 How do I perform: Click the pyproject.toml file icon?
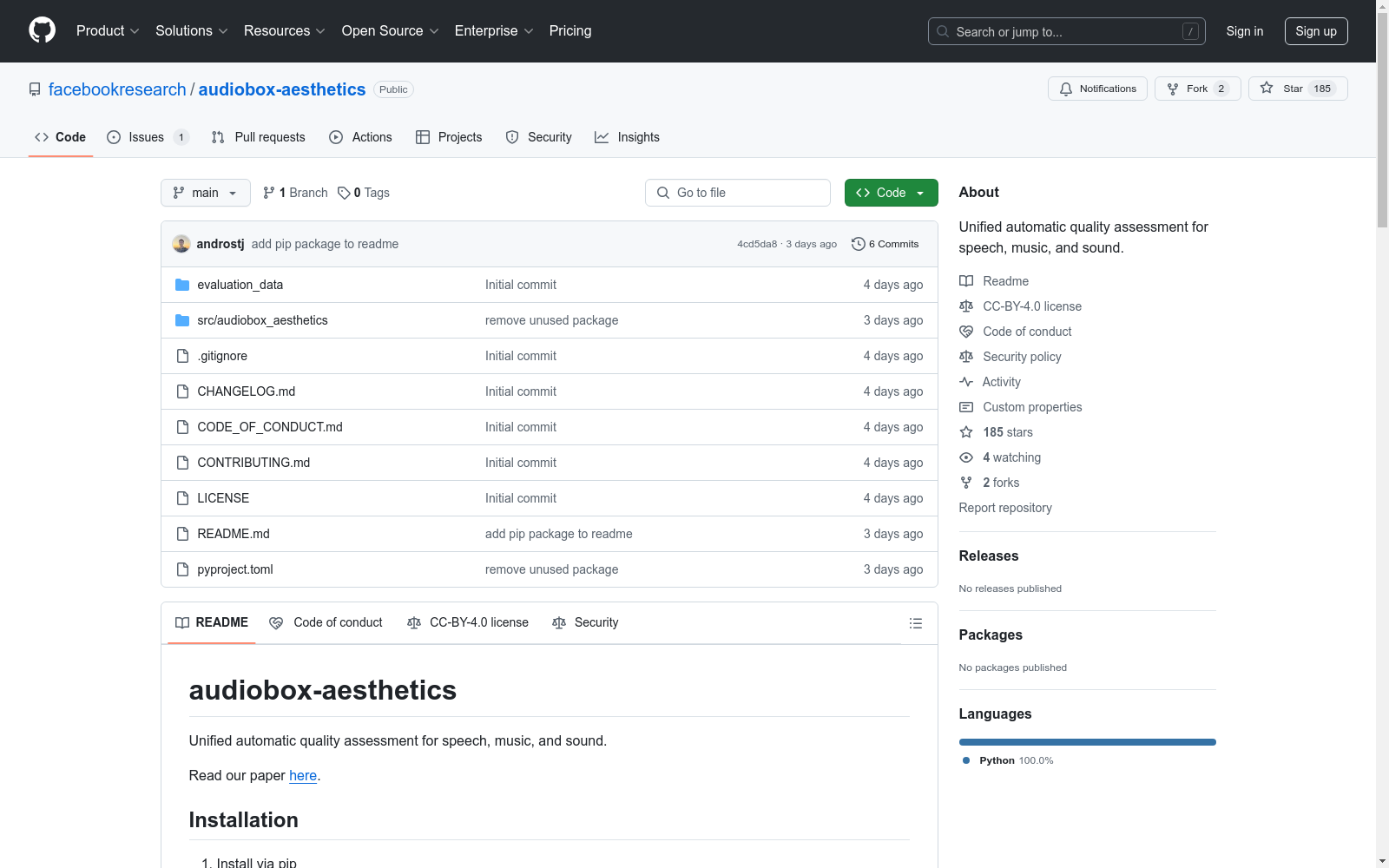tap(182, 569)
